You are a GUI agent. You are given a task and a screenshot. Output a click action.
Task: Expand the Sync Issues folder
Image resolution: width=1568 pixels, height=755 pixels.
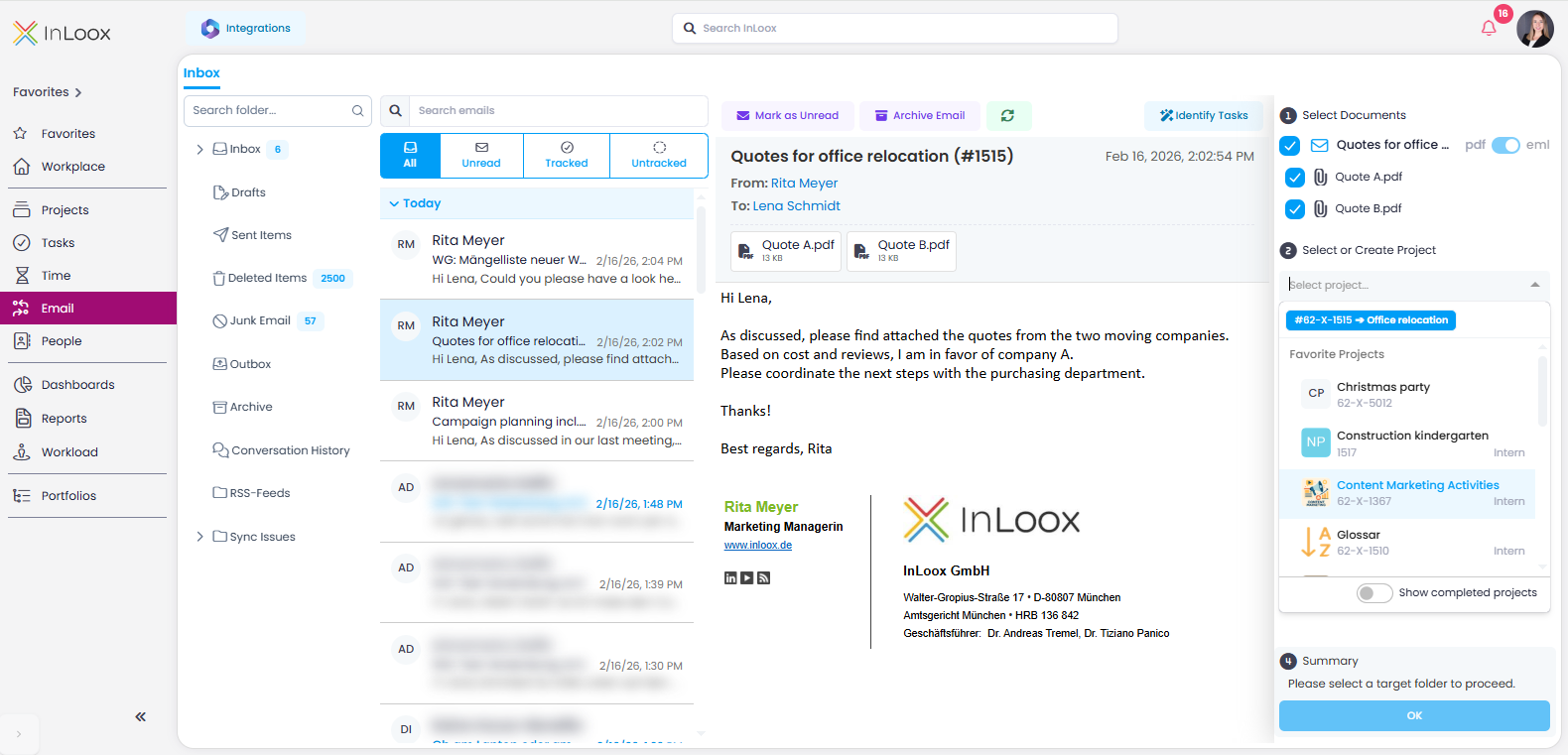tap(199, 537)
